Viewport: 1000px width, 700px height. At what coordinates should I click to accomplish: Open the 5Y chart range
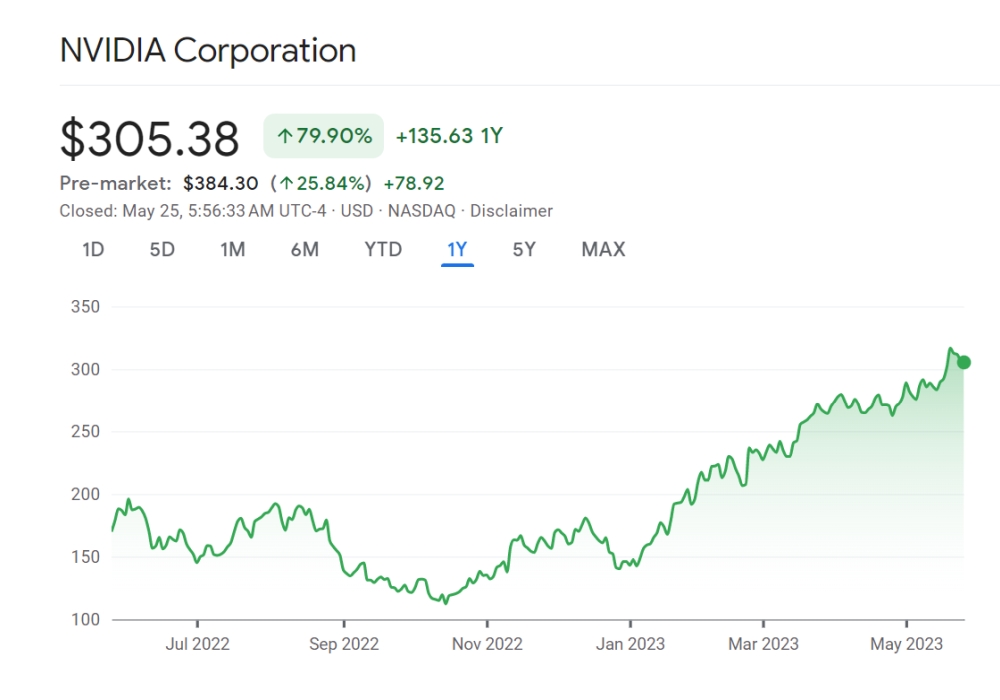pyautogui.click(x=523, y=249)
